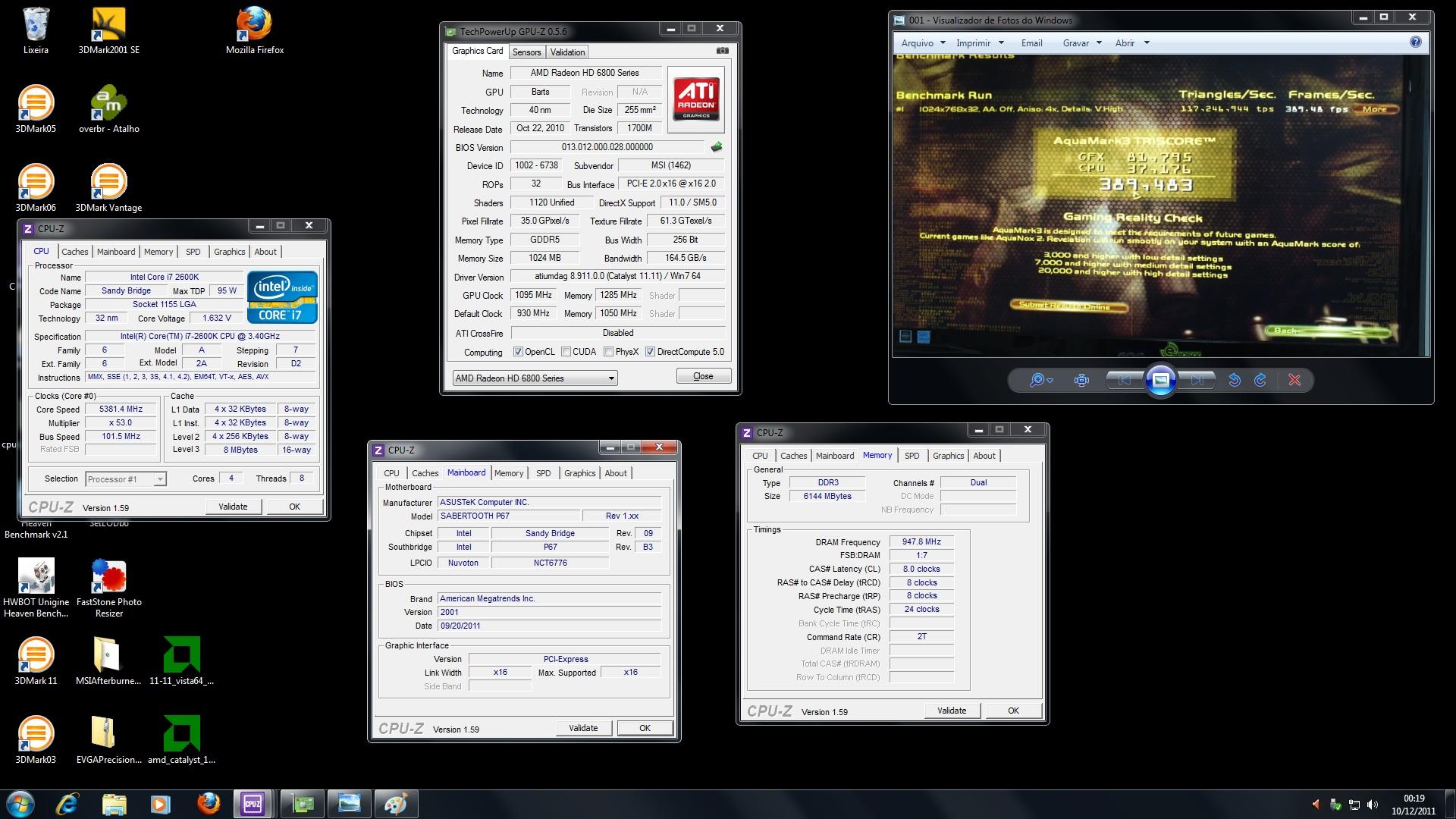Switch to Validation tab in GPU-Z
The width and height of the screenshot is (1456, 819).
[567, 52]
